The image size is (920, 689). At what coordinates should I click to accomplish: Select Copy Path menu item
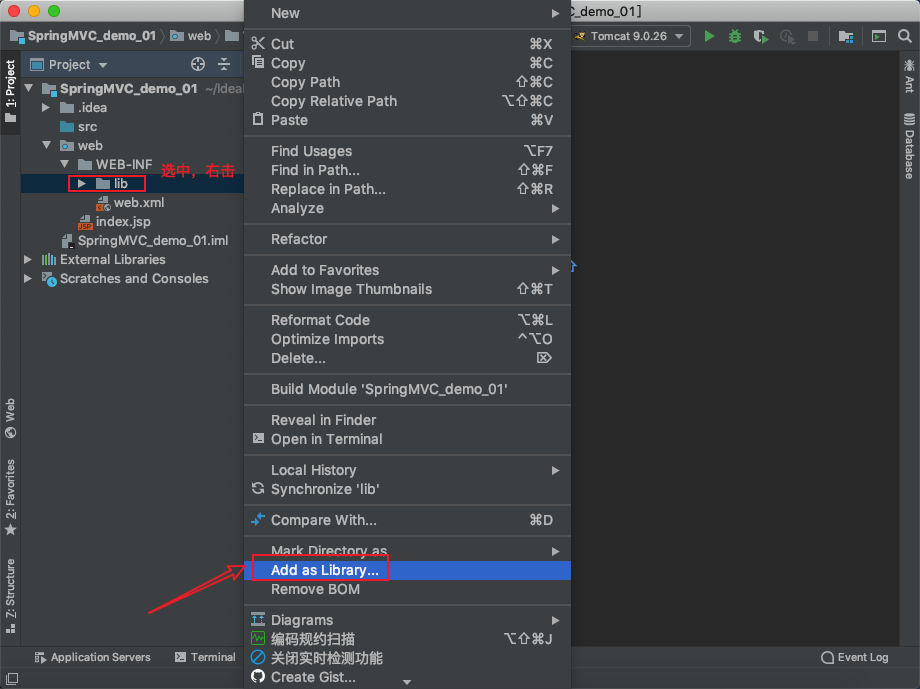tap(407, 82)
